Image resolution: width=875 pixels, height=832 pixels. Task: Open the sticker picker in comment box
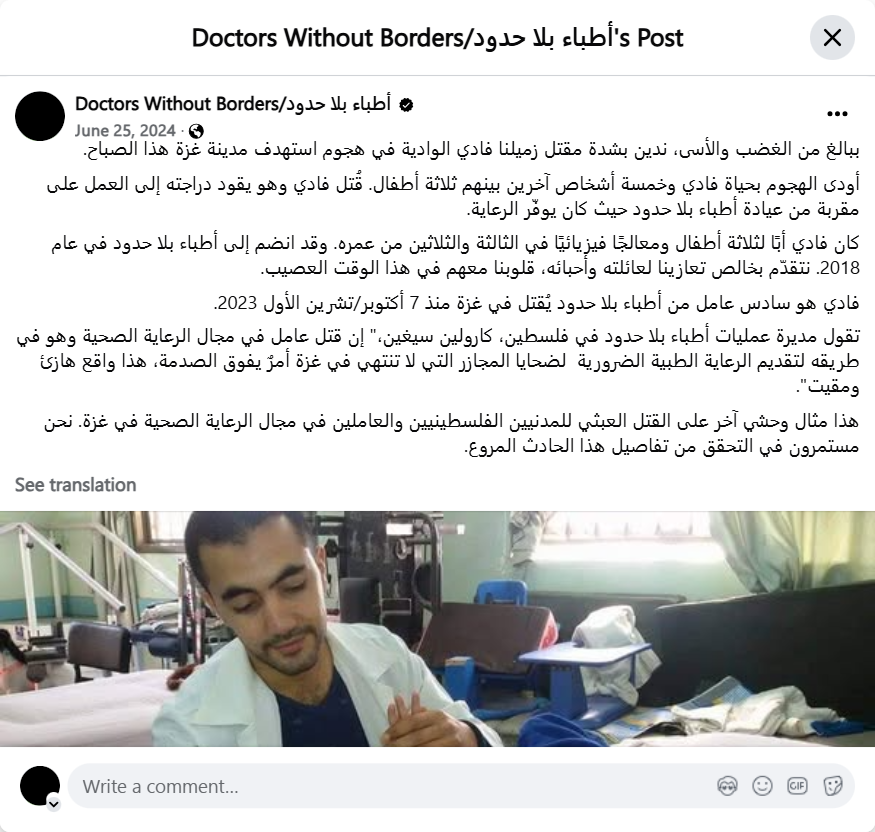pos(832,786)
